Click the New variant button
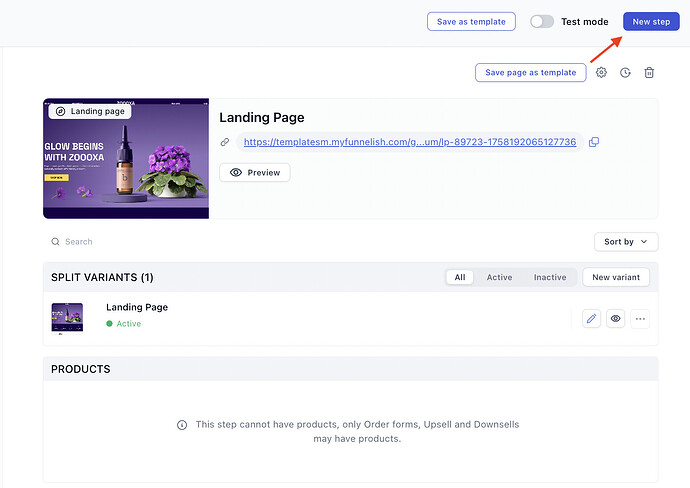This screenshot has height=488, width=690. point(616,277)
